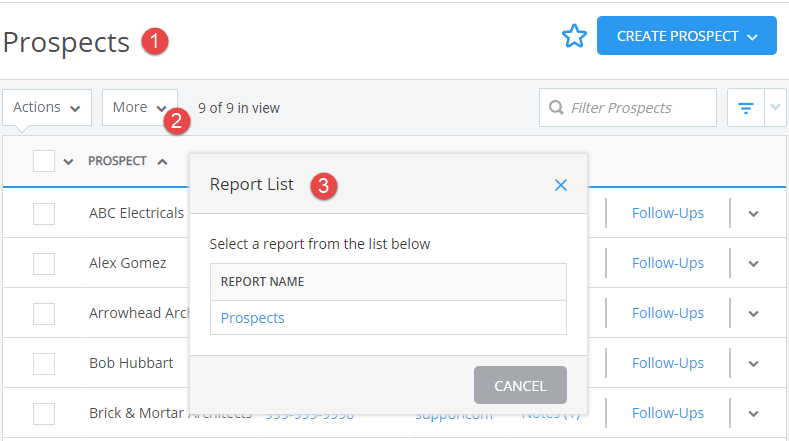Toggle the select-all checkbox in header

click(44, 161)
